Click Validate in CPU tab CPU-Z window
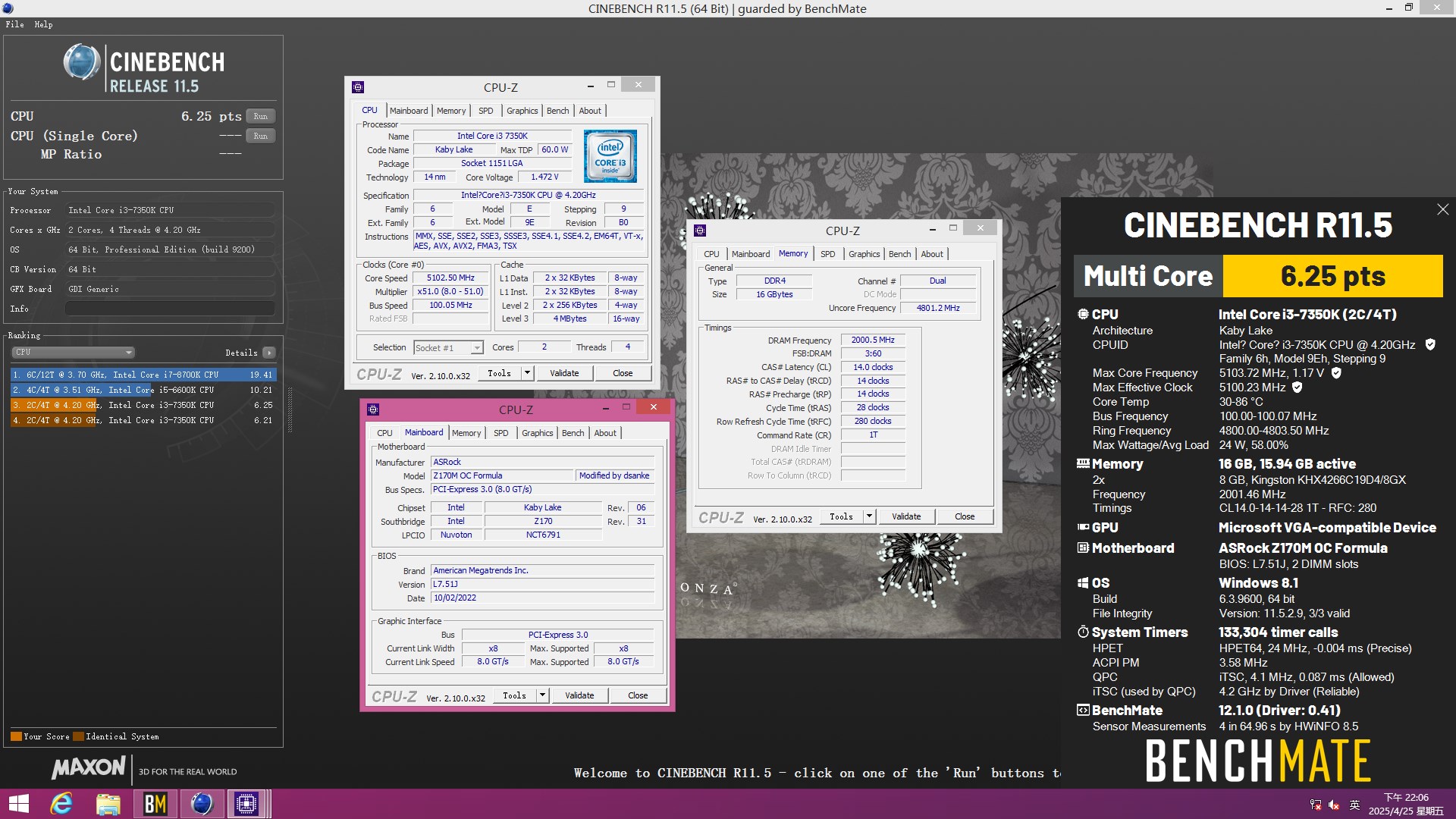The height and width of the screenshot is (819, 1456). [564, 373]
